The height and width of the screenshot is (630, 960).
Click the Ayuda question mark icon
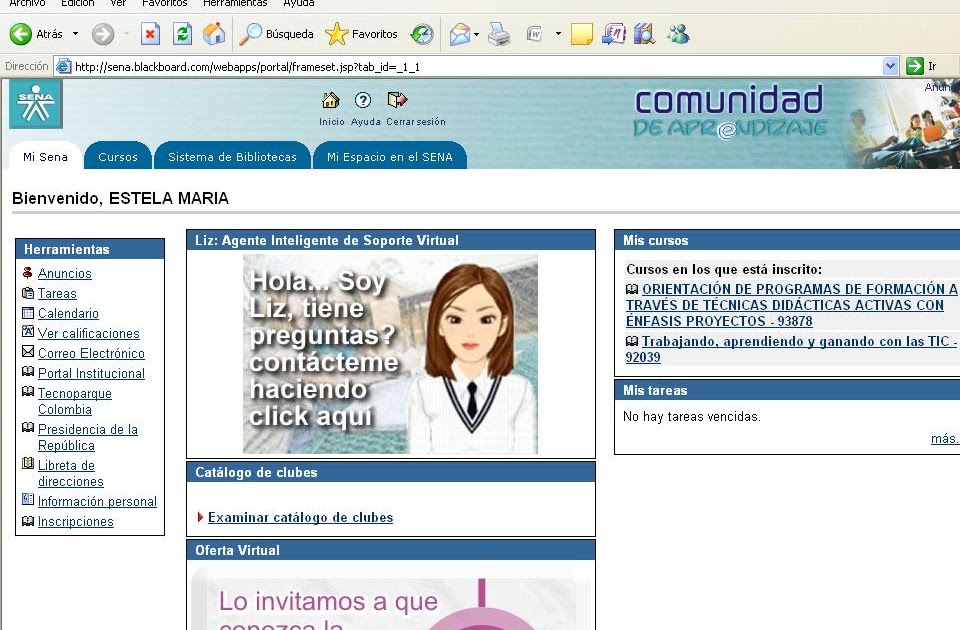pos(363,100)
